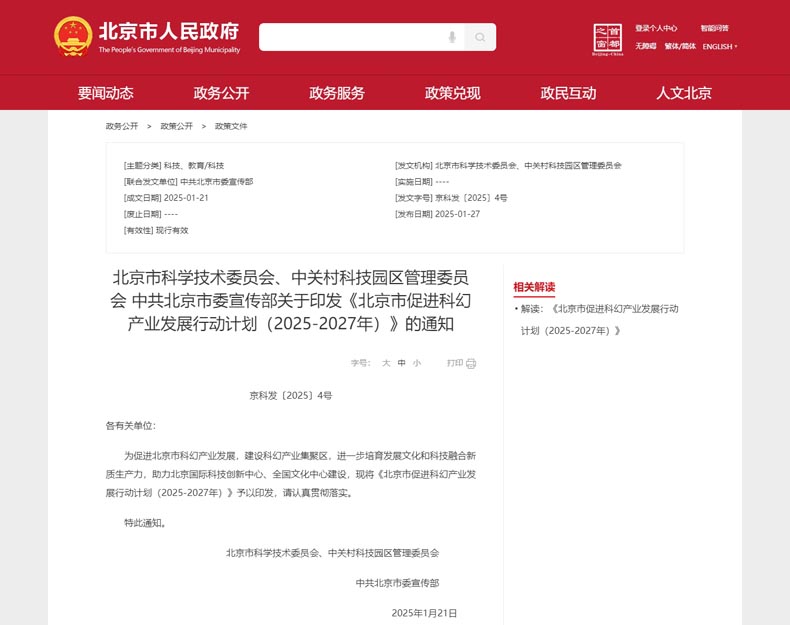
Task: Open the 解读 related interpretation link
Action: tap(600, 319)
